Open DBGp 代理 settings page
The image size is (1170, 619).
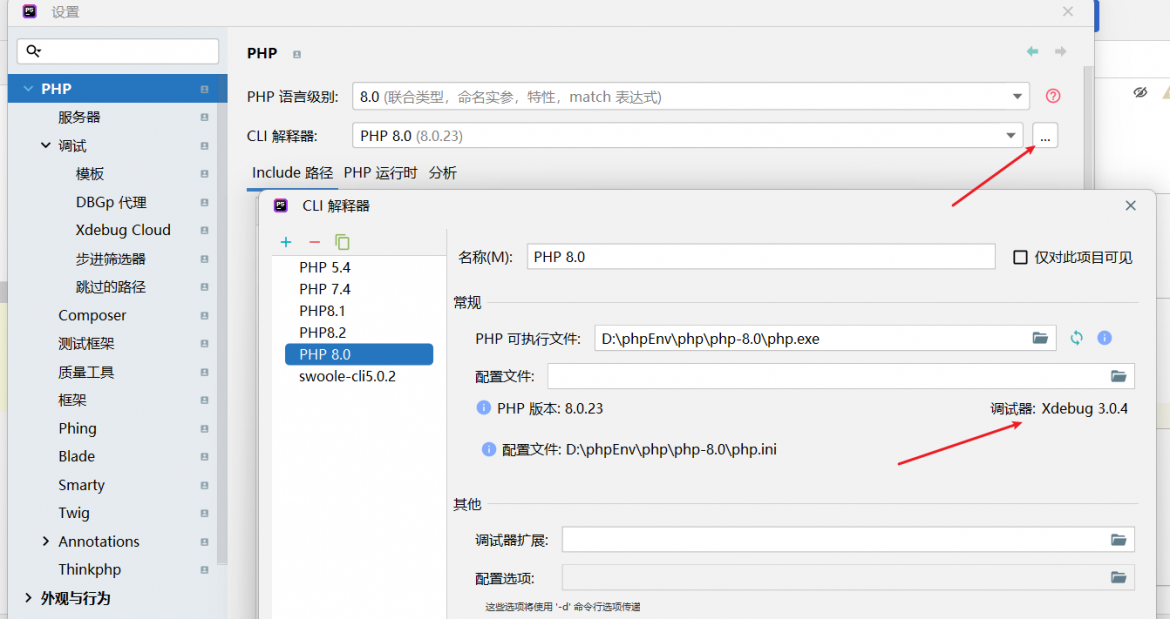[112, 202]
